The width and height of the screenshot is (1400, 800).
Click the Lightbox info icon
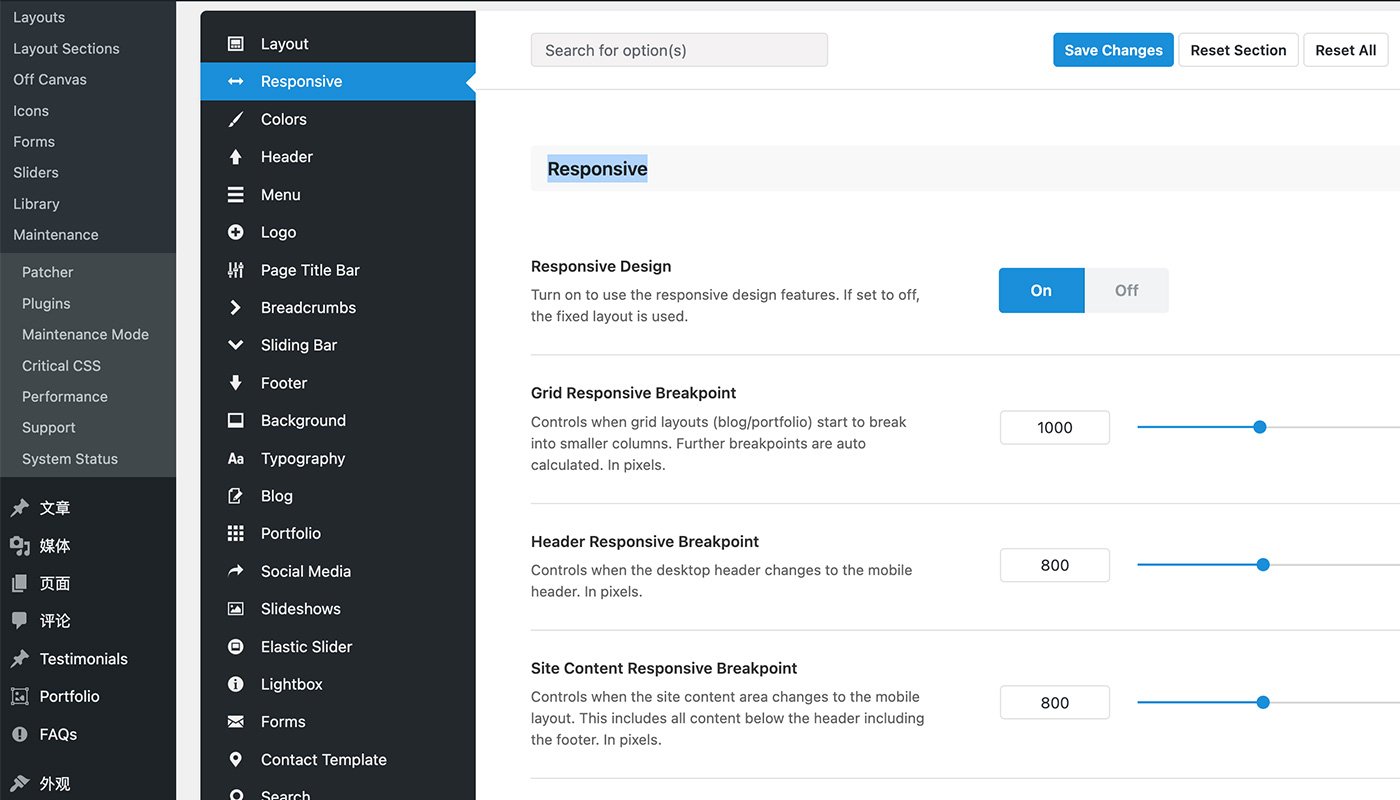236,684
